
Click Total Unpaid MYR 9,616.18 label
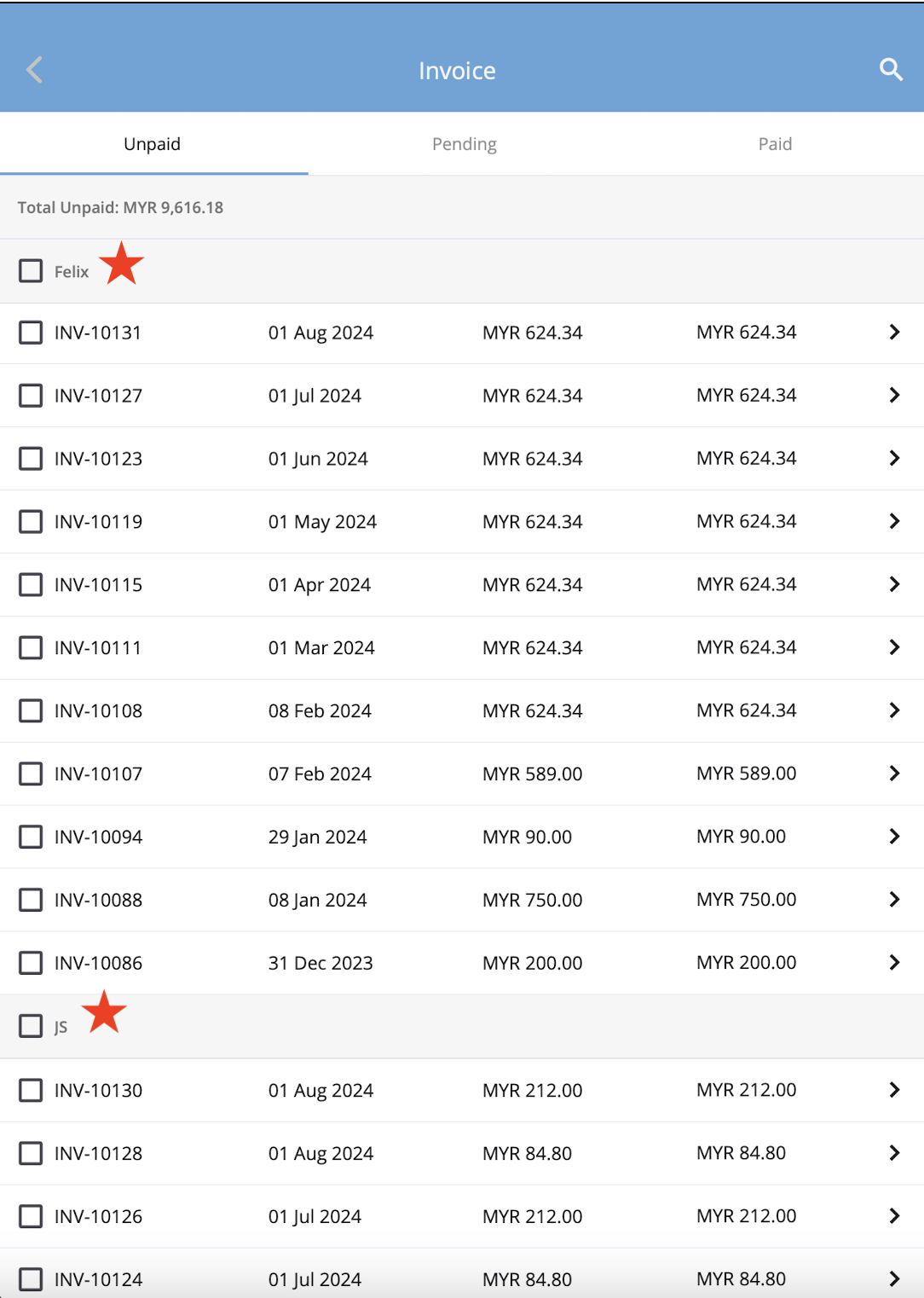pos(120,207)
